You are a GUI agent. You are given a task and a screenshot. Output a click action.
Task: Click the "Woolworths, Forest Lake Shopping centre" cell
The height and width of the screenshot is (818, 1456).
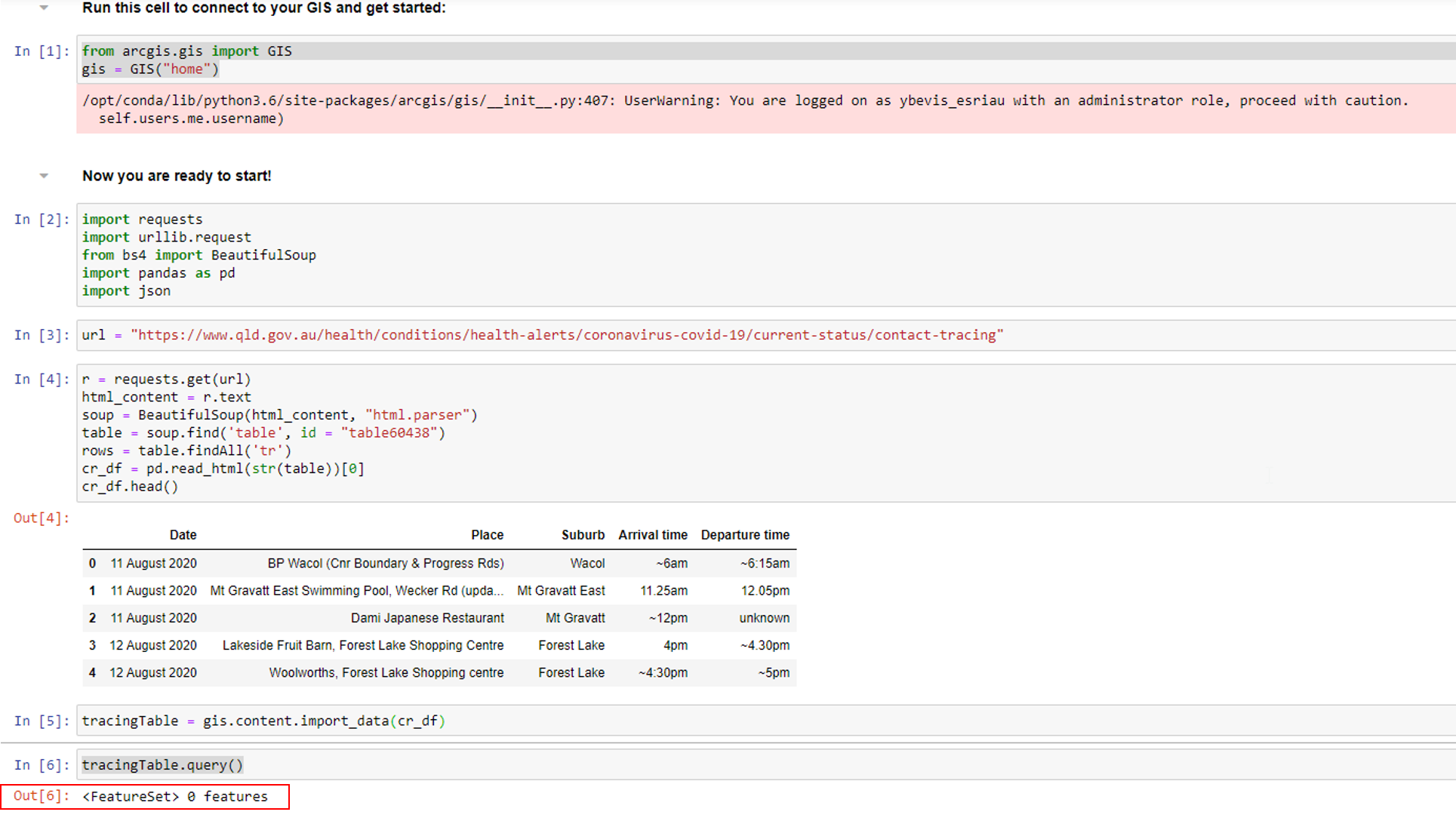tap(386, 672)
